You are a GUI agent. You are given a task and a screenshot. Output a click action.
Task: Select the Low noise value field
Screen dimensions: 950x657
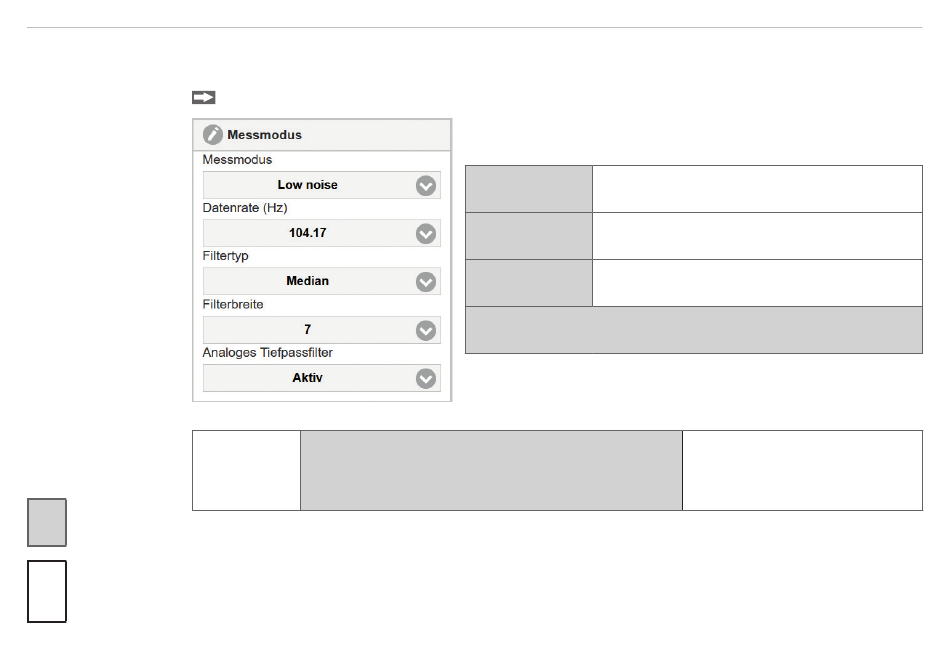point(322,185)
